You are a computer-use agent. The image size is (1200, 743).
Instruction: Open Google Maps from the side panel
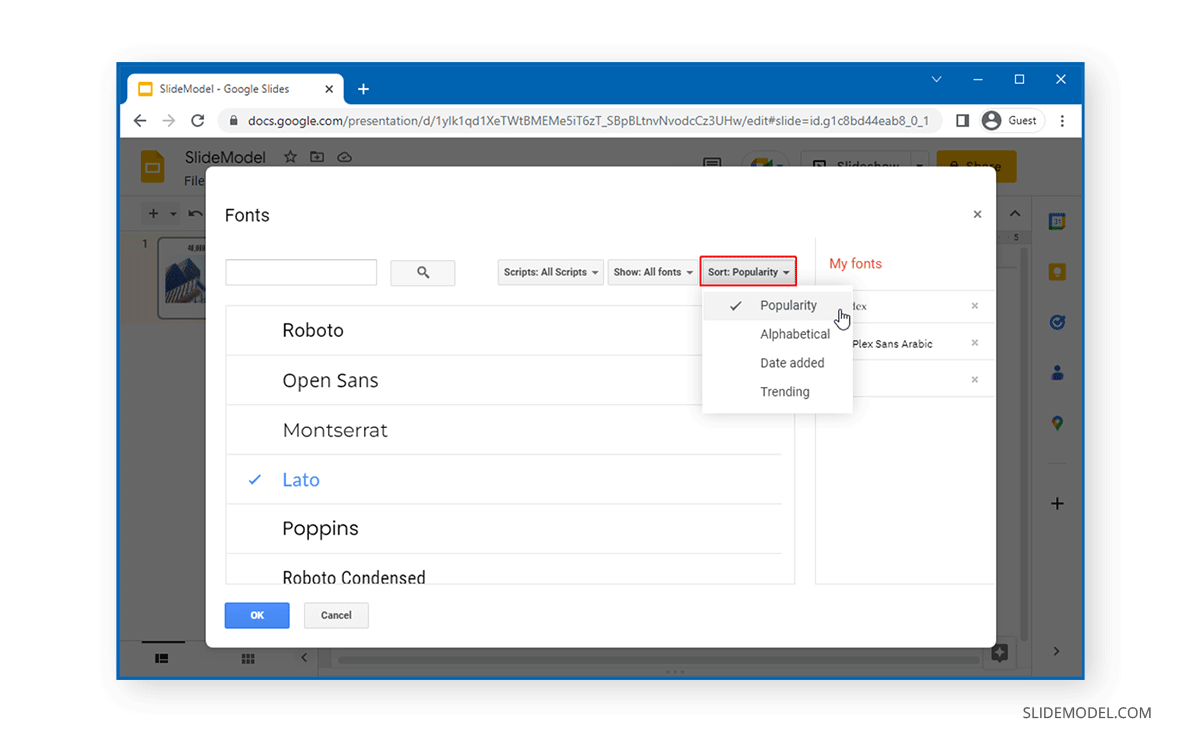coord(1057,422)
